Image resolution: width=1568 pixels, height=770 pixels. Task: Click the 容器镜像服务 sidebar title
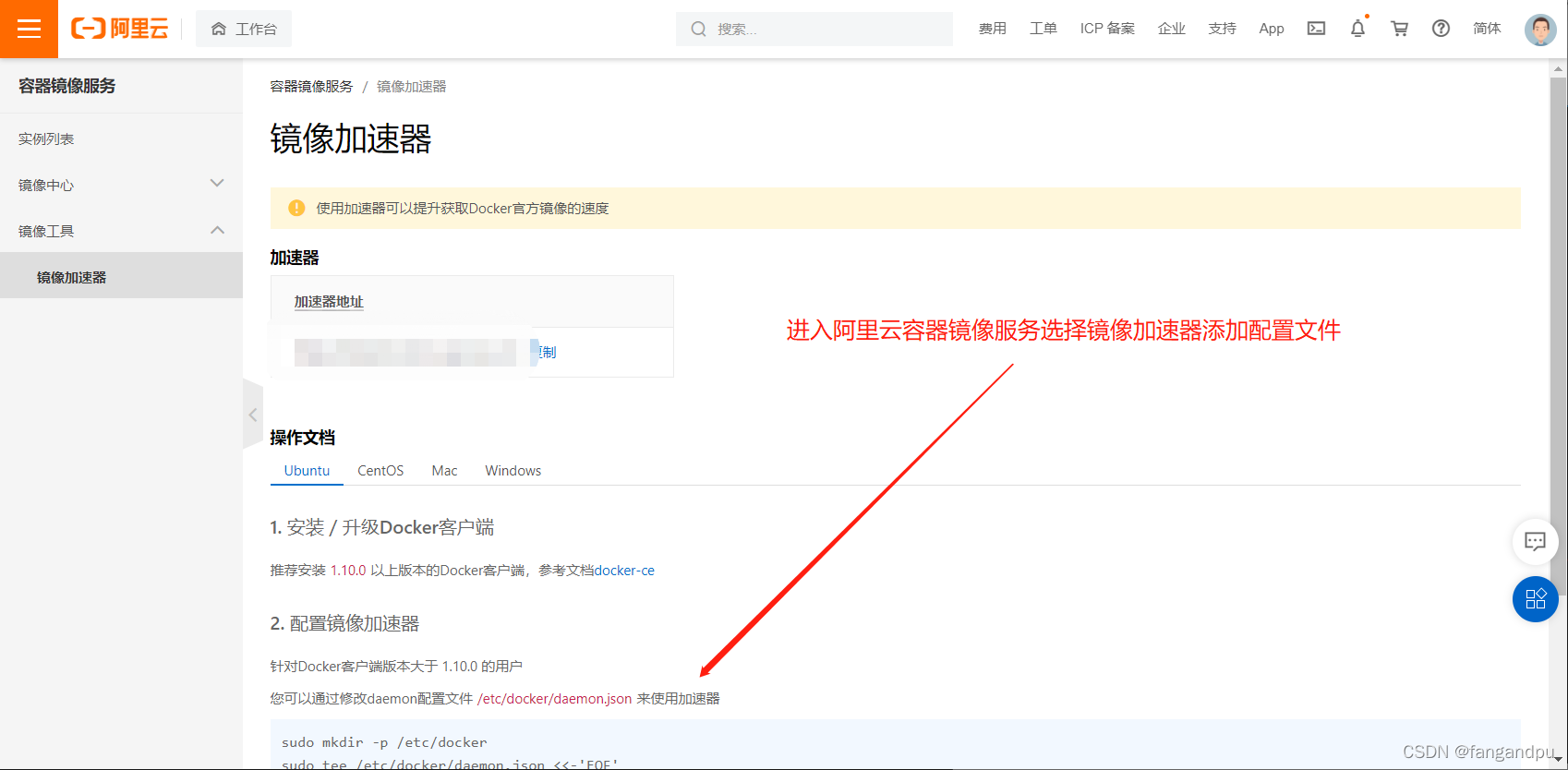click(67, 86)
